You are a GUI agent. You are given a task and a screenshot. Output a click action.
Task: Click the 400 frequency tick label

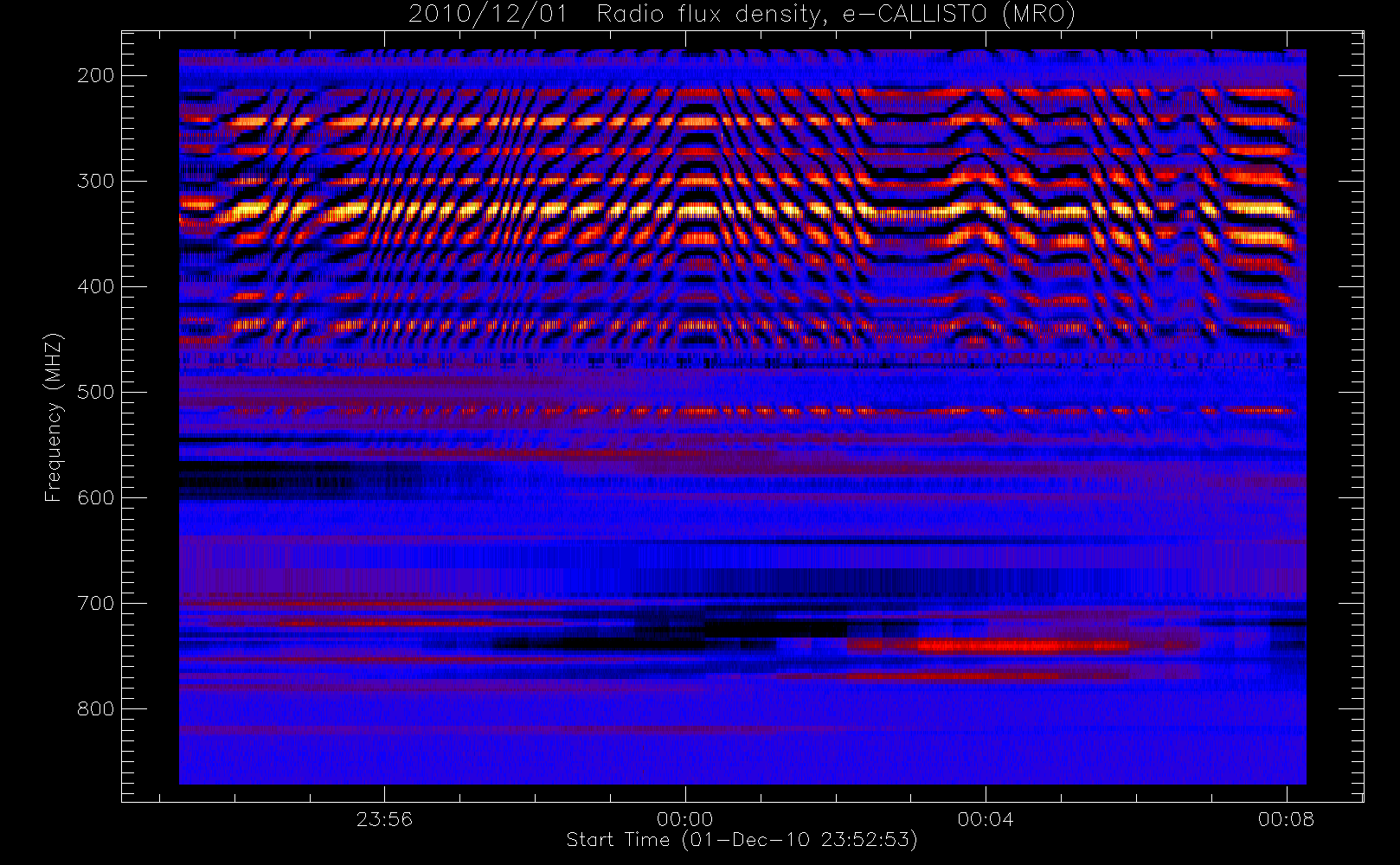click(x=95, y=286)
